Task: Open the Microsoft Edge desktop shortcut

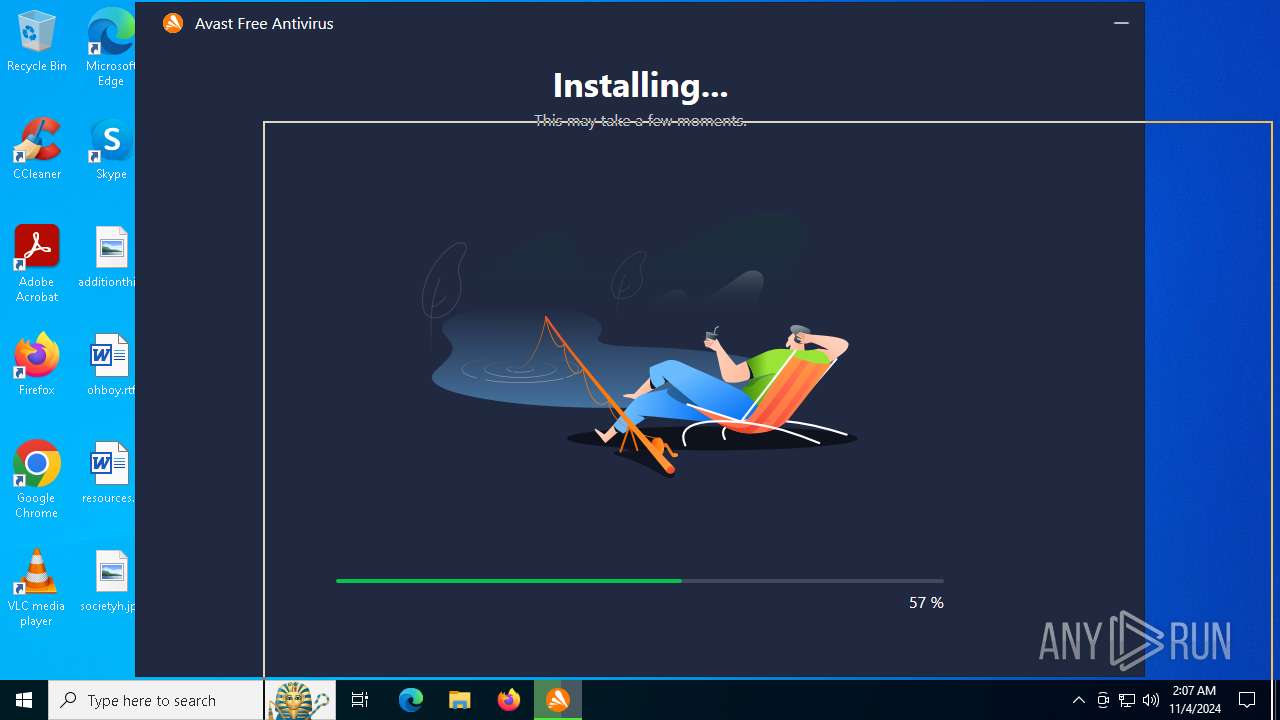Action: click(110, 47)
